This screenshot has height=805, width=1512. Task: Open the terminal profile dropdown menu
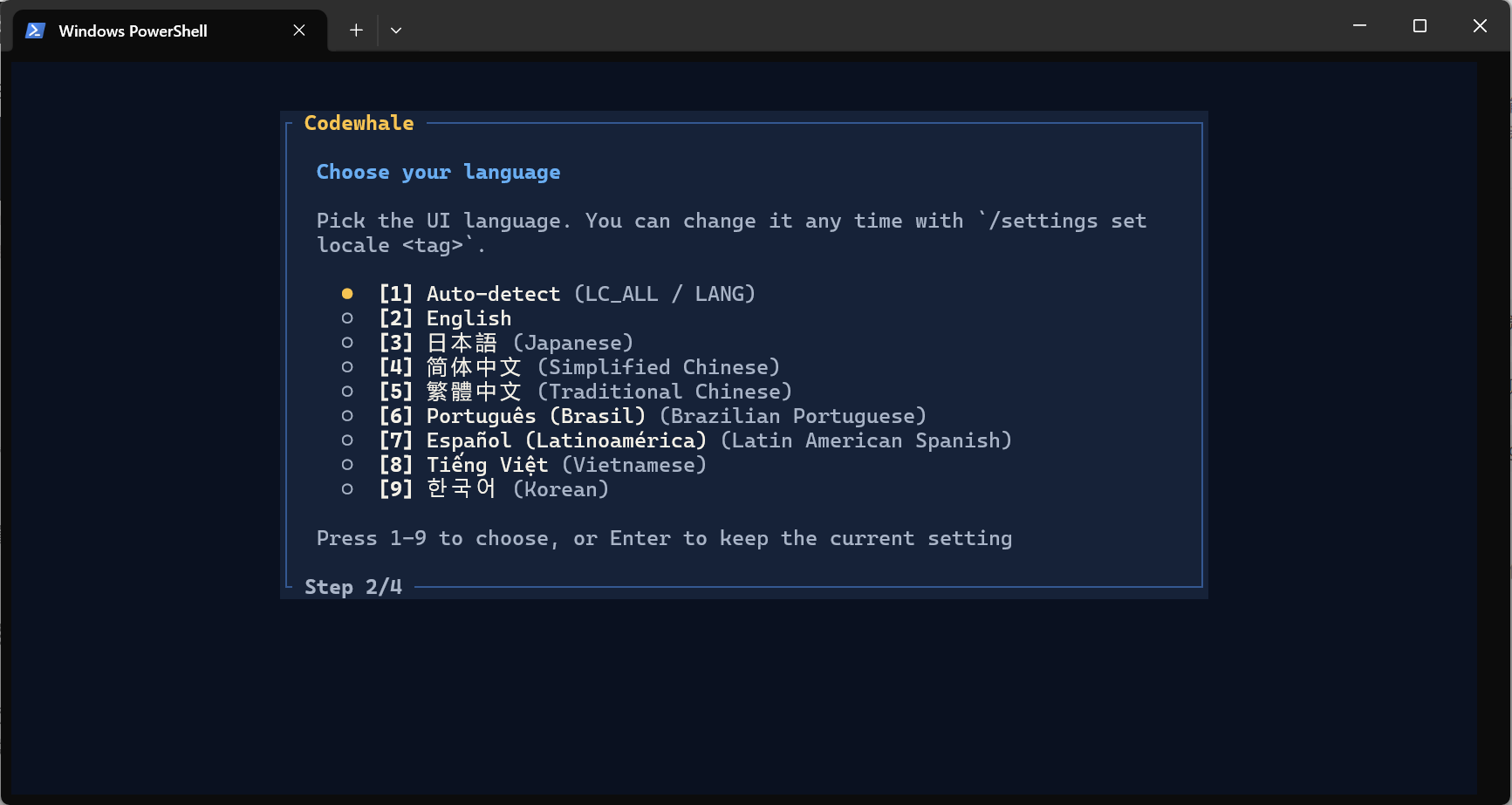pos(396,31)
